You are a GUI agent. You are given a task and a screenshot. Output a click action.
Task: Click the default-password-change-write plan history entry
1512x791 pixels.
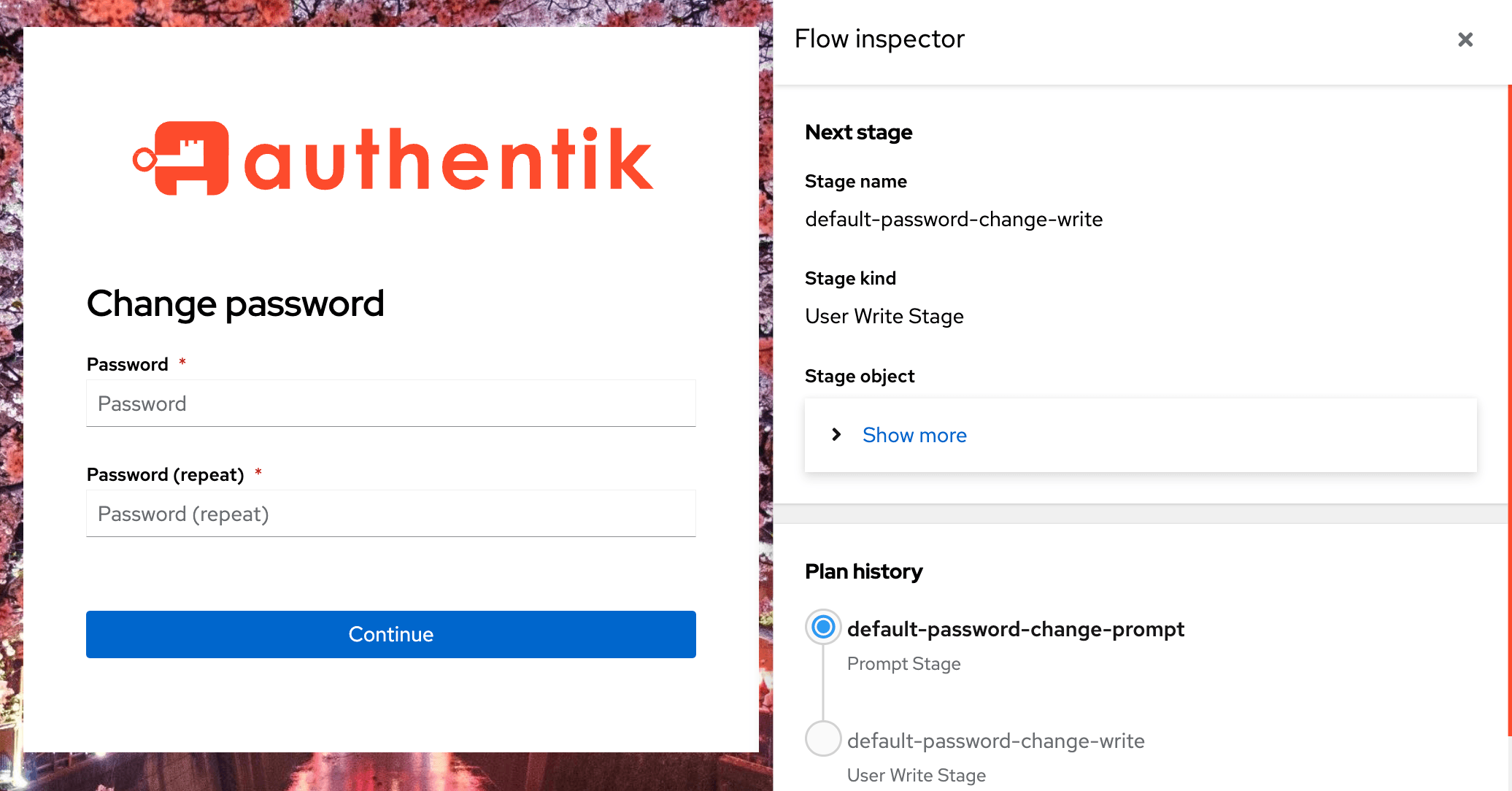tap(995, 741)
